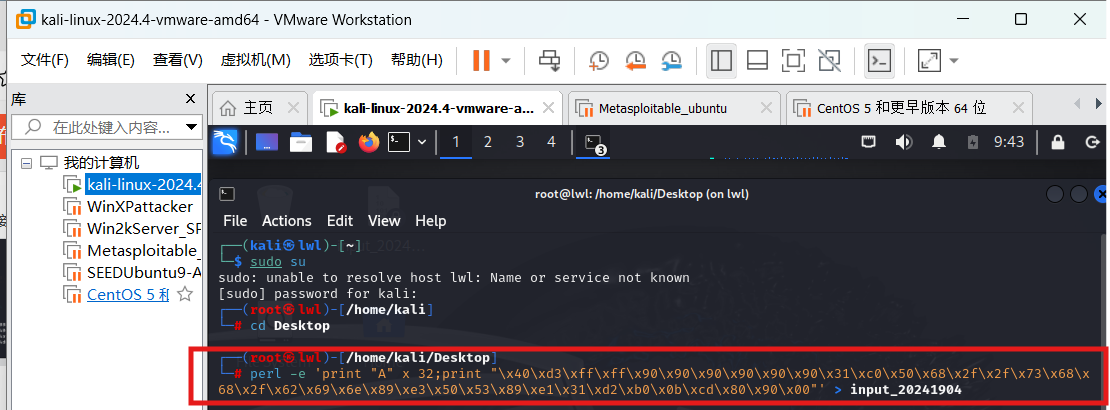The height and width of the screenshot is (410, 1110).
Task: Close the 主页 tab
Action: coord(293,108)
